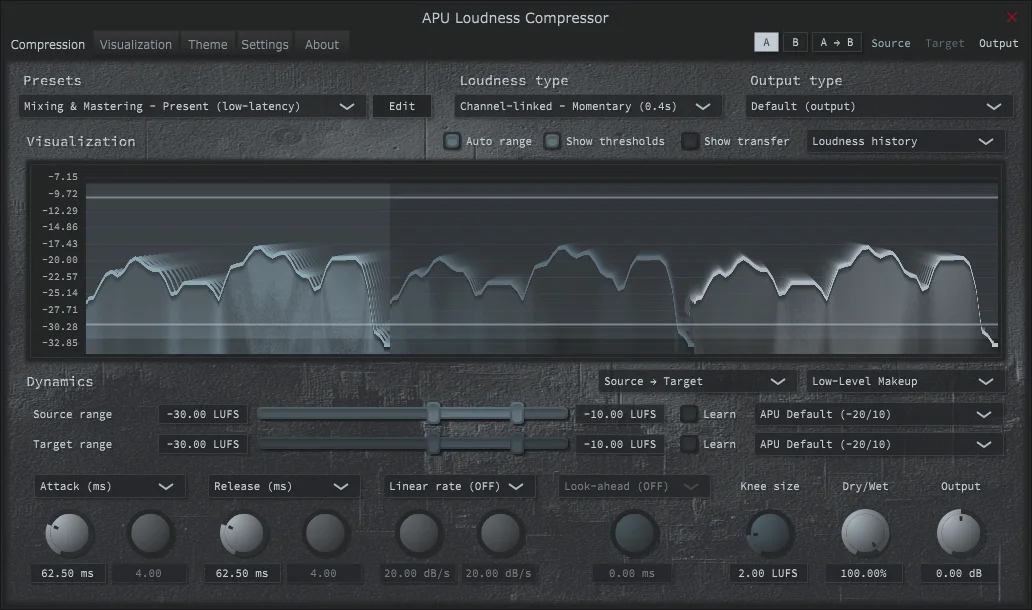
Task: Open the Low-Level Makeup dropdown
Action: coord(902,381)
